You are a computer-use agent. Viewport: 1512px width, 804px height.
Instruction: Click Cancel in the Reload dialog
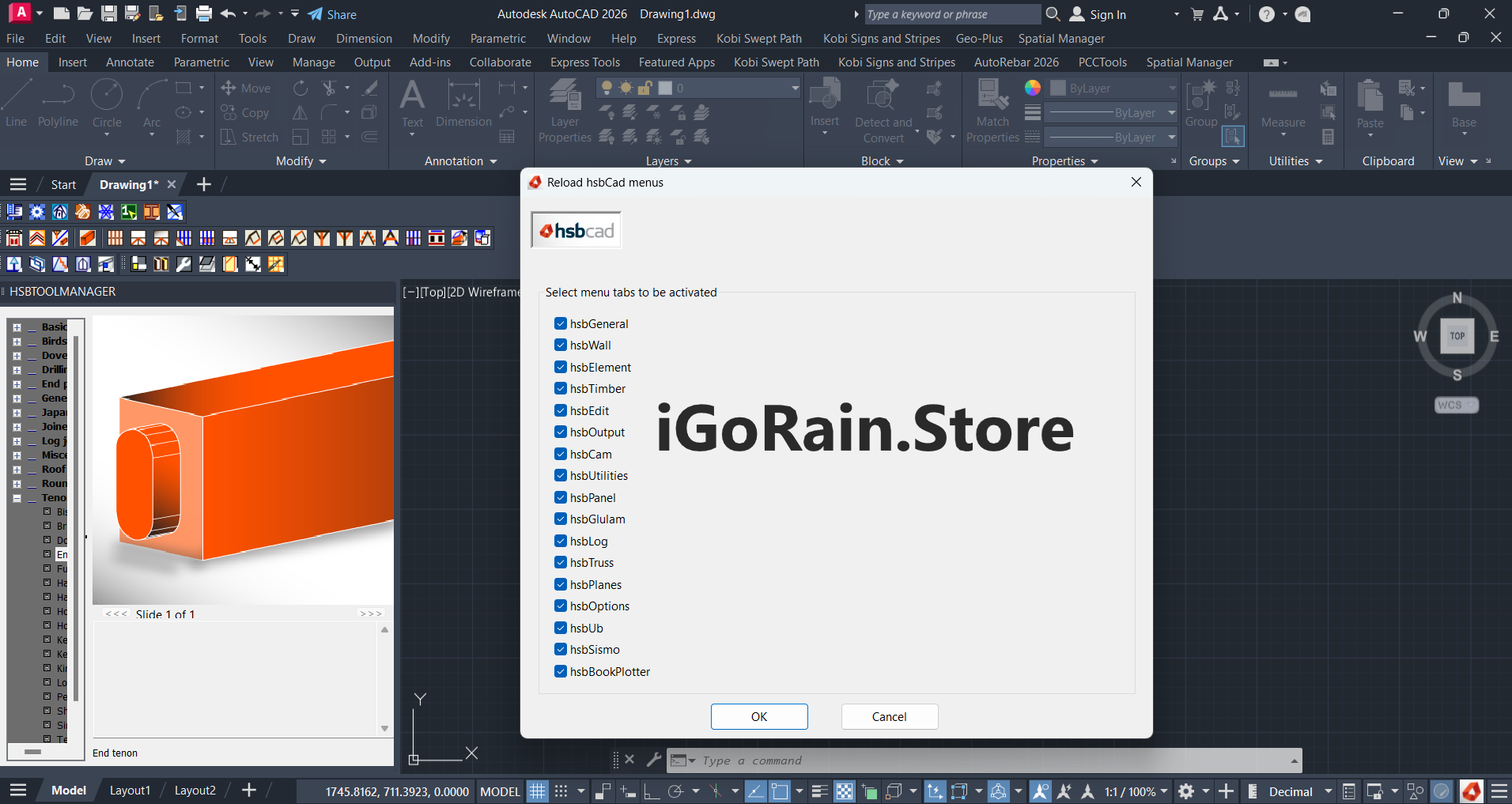coord(889,717)
